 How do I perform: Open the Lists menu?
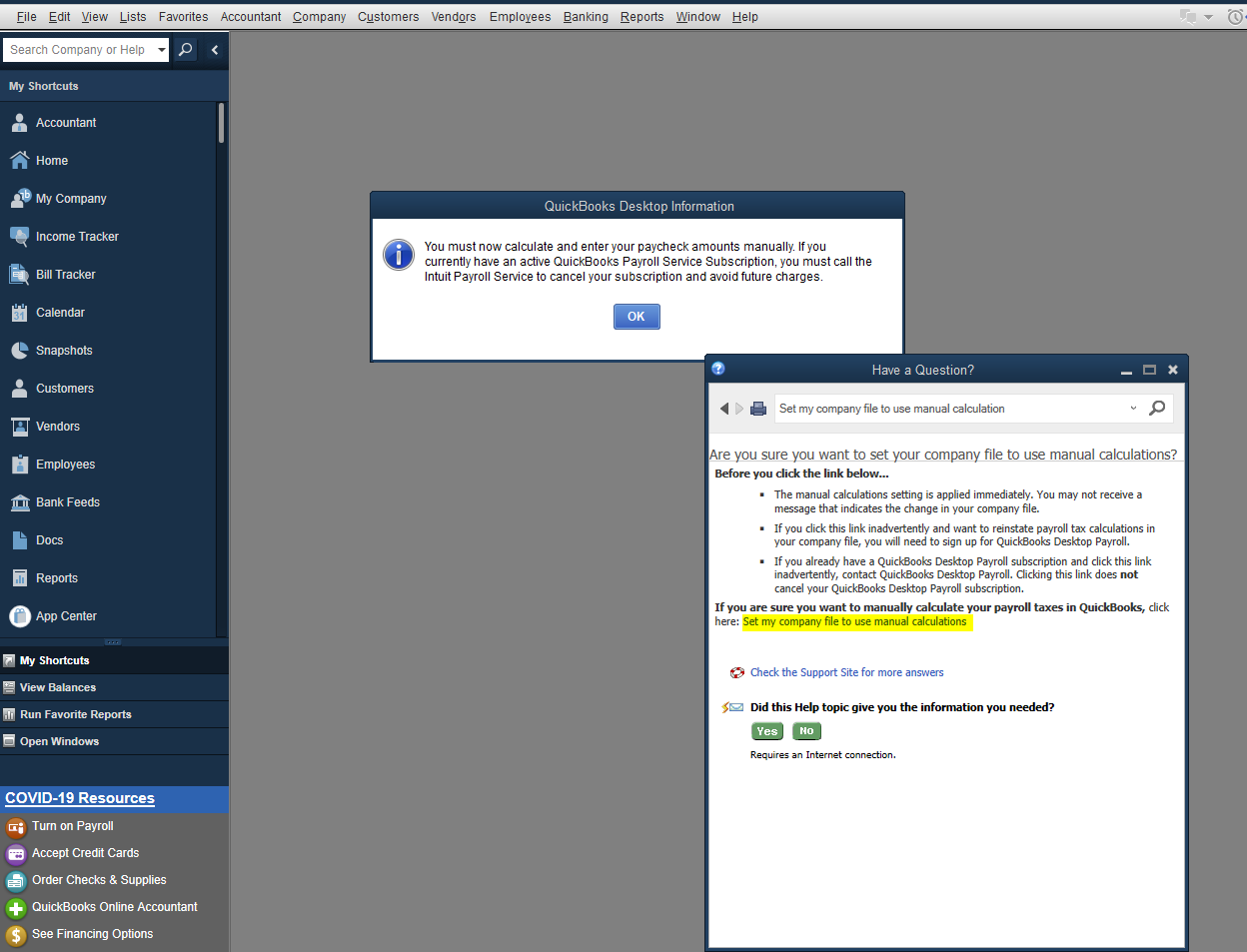[x=133, y=17]
